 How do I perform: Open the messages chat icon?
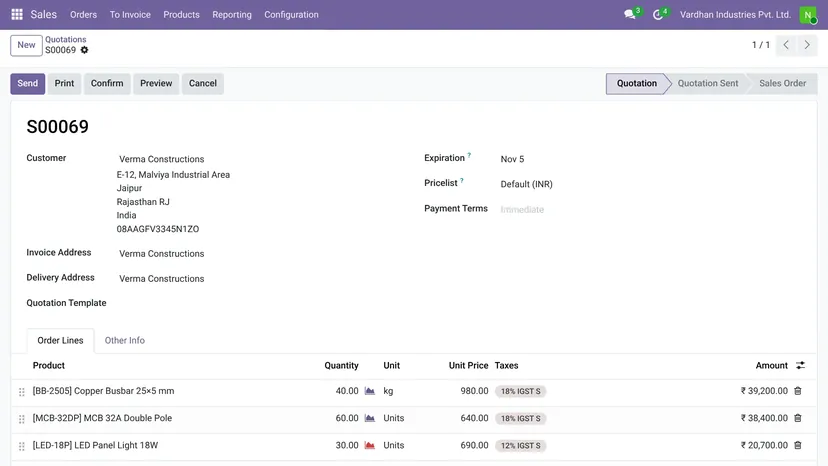click(x=630, y=14)
